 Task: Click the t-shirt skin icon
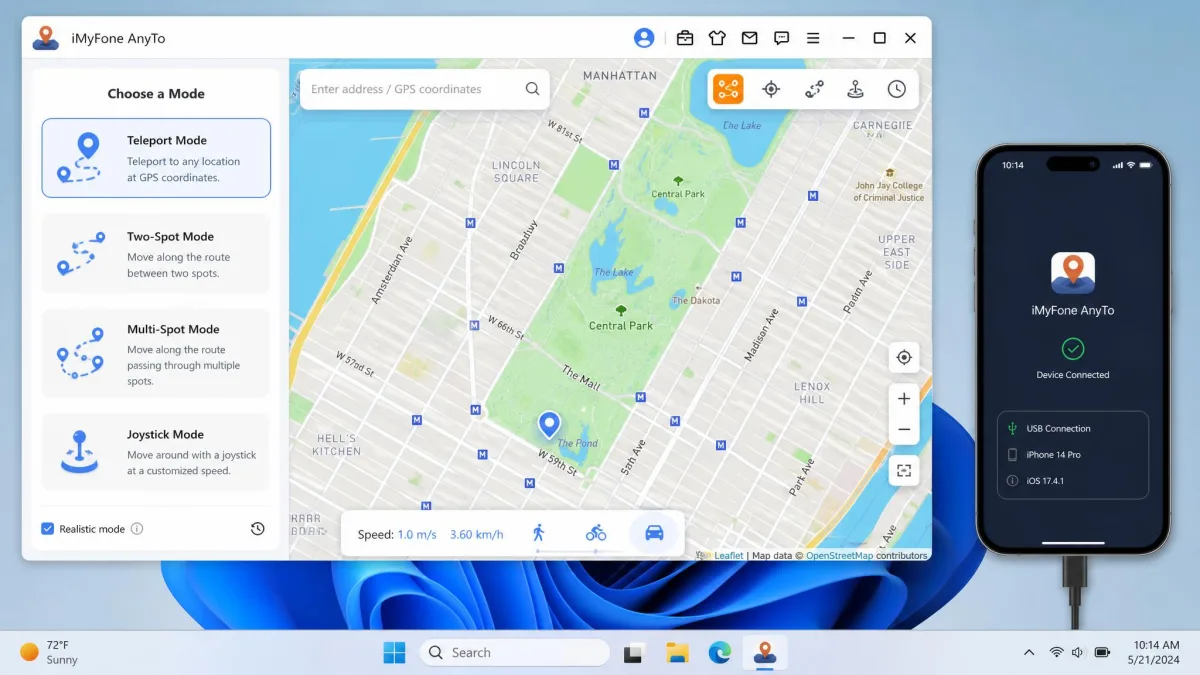pyautogui.click(x=717, y=38)
